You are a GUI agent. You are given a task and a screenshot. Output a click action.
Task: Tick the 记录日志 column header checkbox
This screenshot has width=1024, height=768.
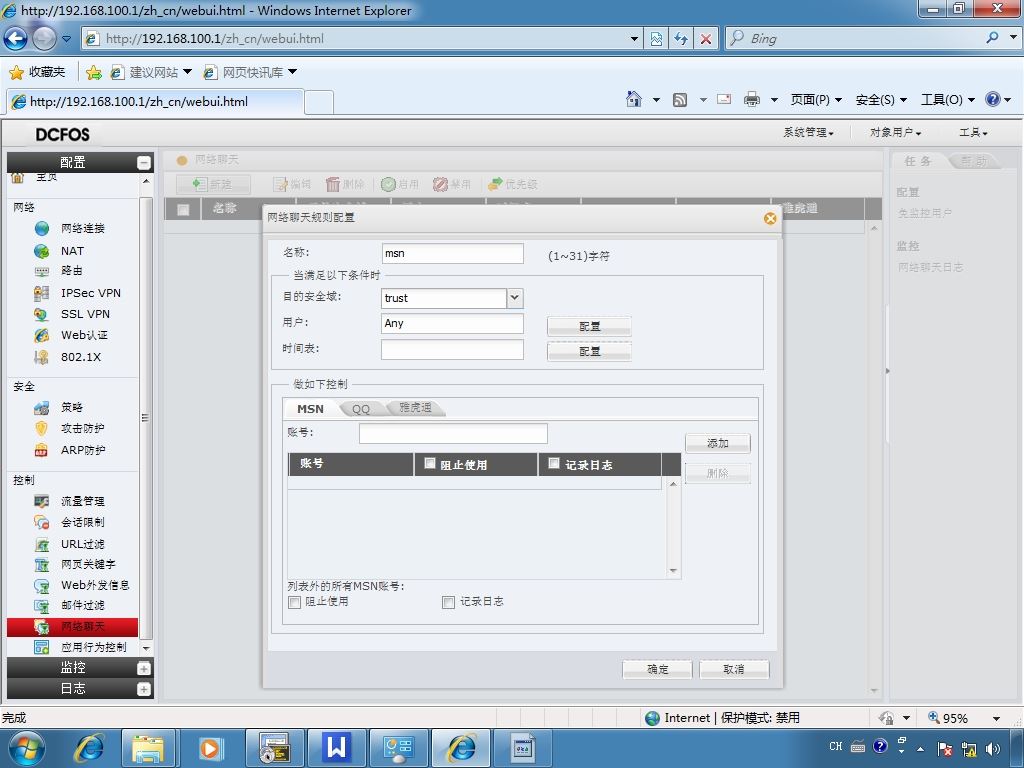click(554, 463)
